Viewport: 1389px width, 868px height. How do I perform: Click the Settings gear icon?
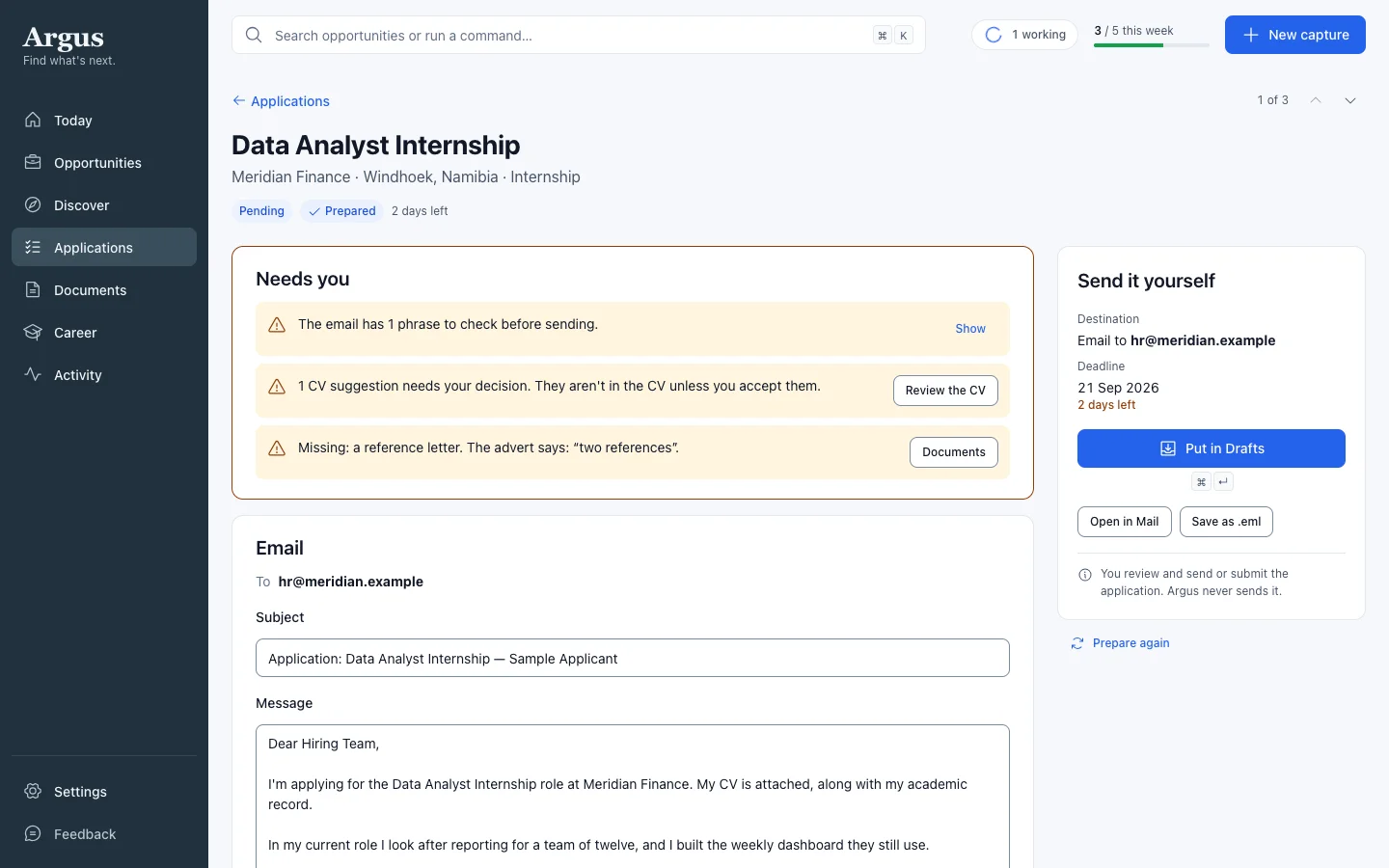33,791
